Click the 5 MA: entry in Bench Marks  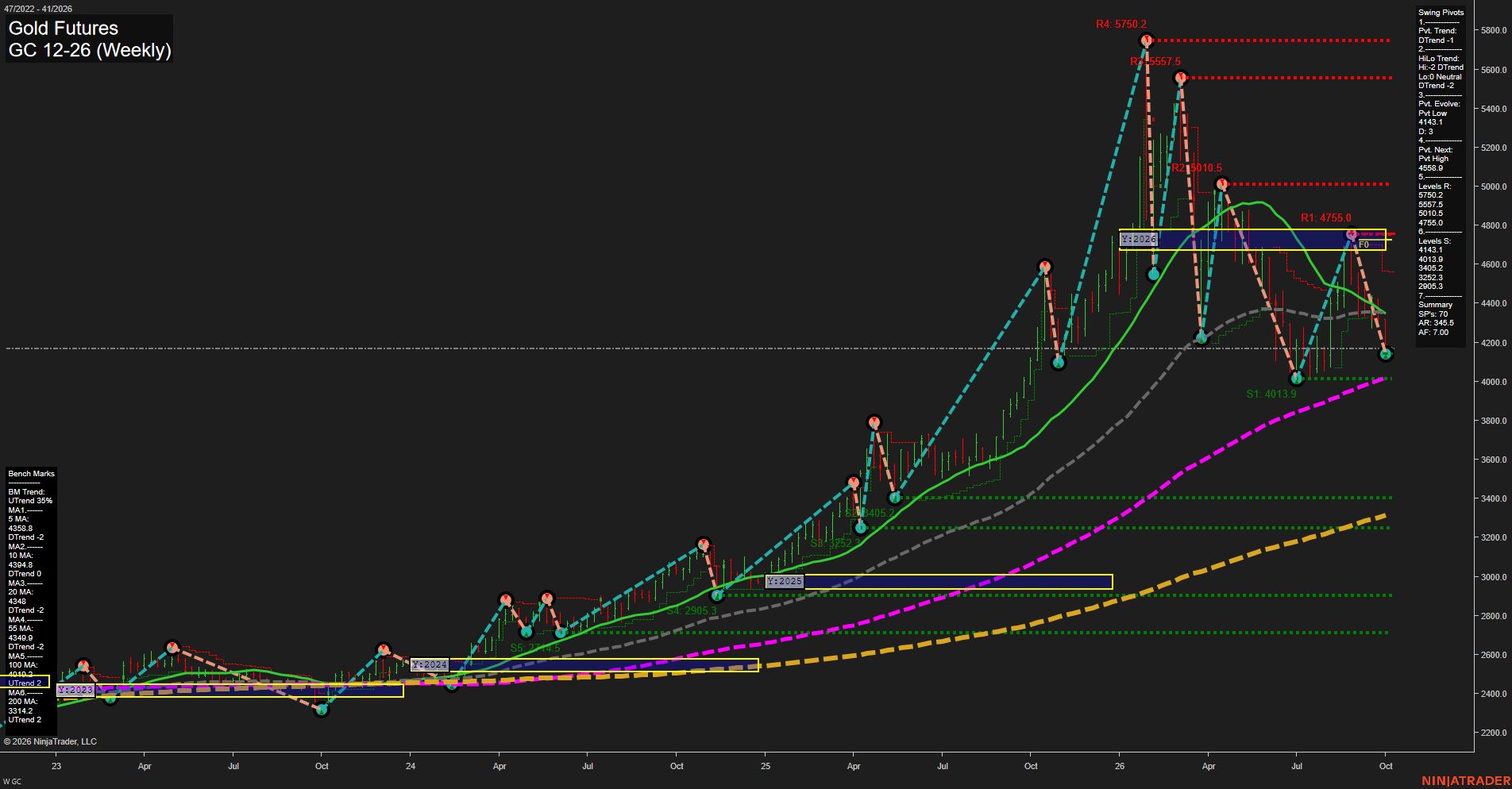point(18,519)
